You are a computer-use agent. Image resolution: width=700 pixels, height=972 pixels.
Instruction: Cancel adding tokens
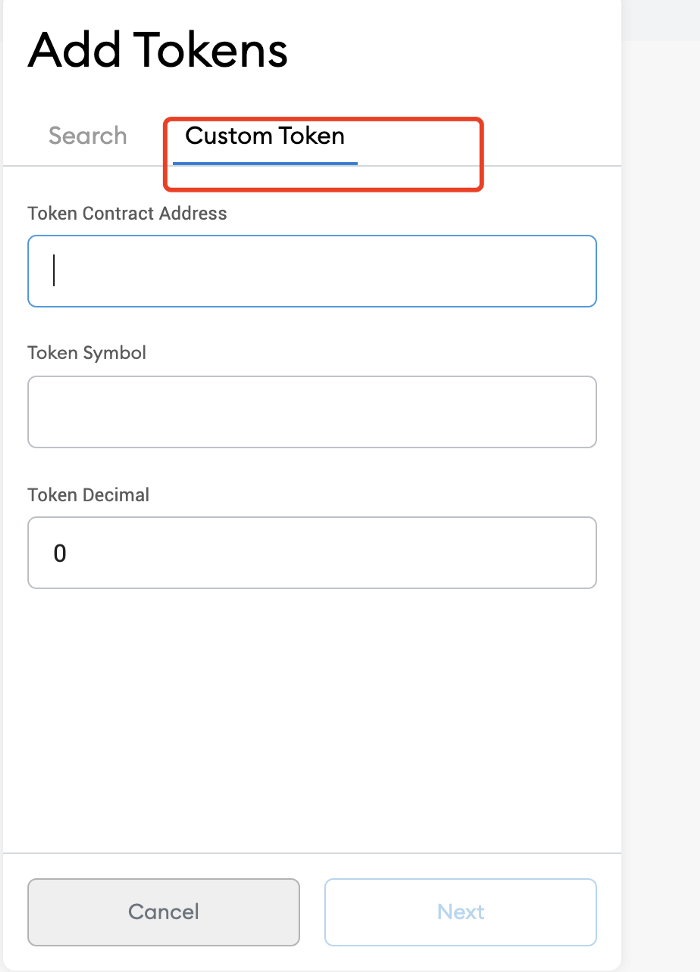point(164,912)
